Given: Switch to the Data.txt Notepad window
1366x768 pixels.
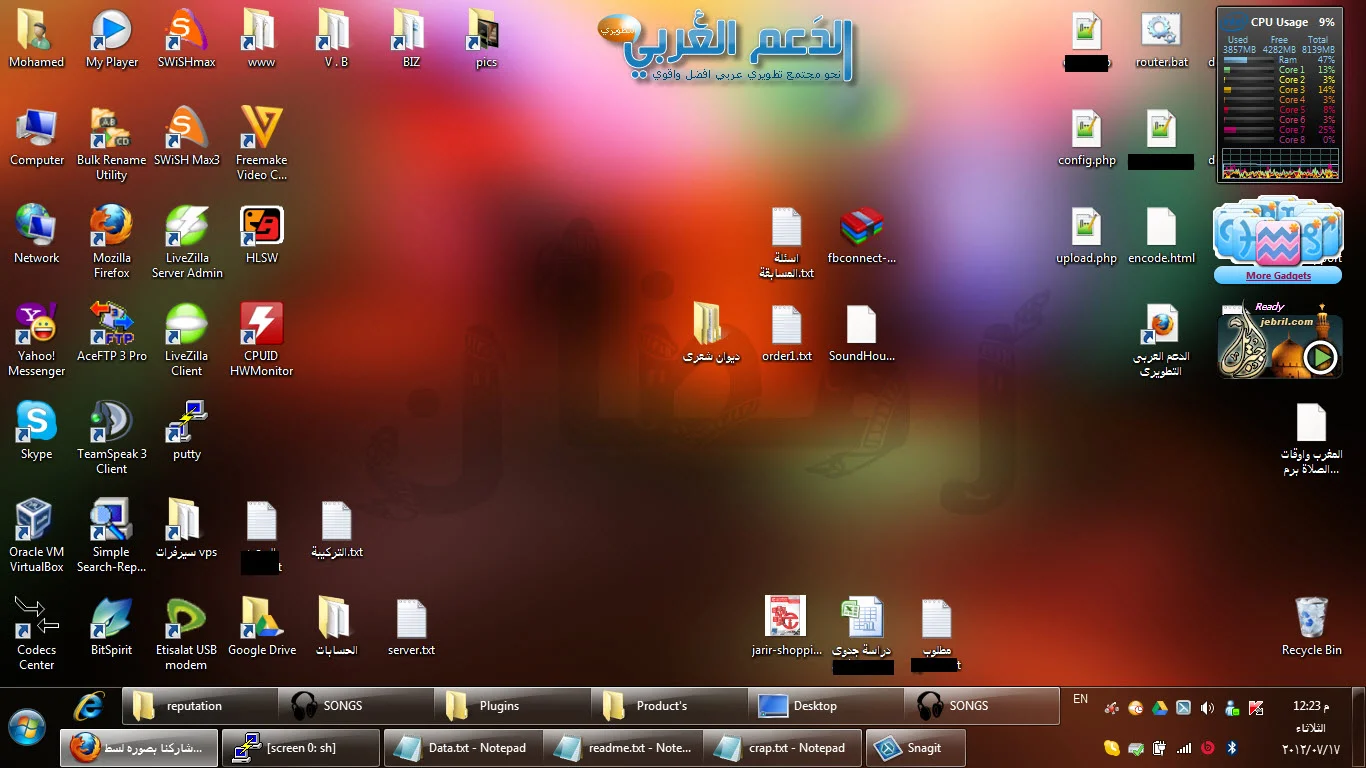Looking at the screenshot, I should tap(464, 748).
